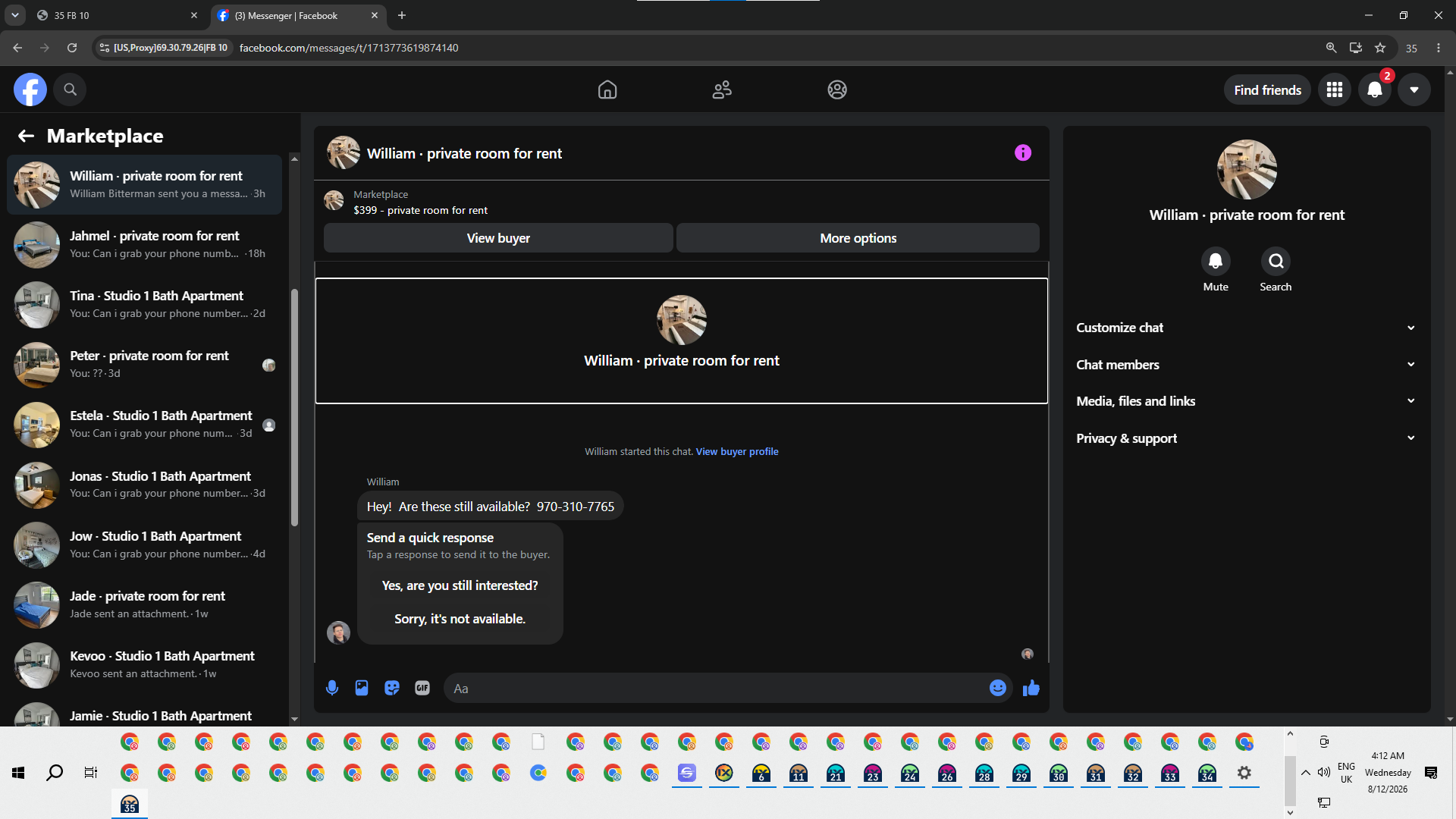Click the address bar URL

coord(349,48)
